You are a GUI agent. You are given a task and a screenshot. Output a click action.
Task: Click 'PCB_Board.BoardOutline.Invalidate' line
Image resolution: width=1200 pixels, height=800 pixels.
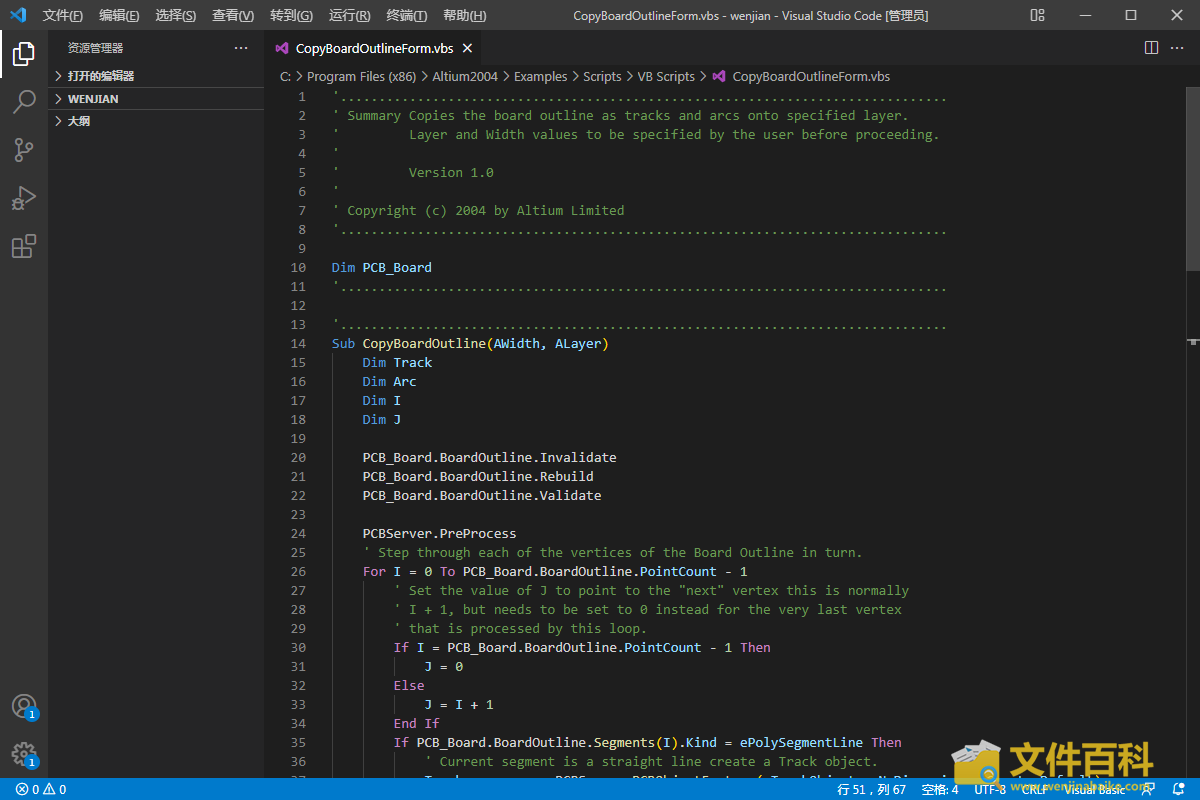click(489, 458)
